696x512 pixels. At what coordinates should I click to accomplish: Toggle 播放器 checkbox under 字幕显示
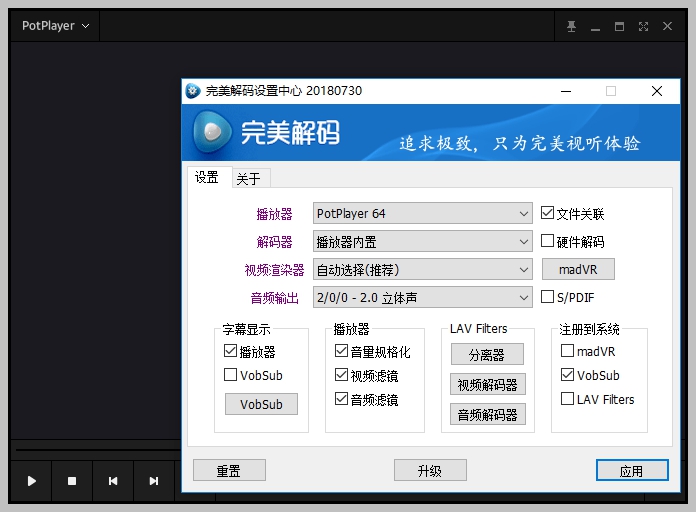pyautogui.click(x=230, y=351)
